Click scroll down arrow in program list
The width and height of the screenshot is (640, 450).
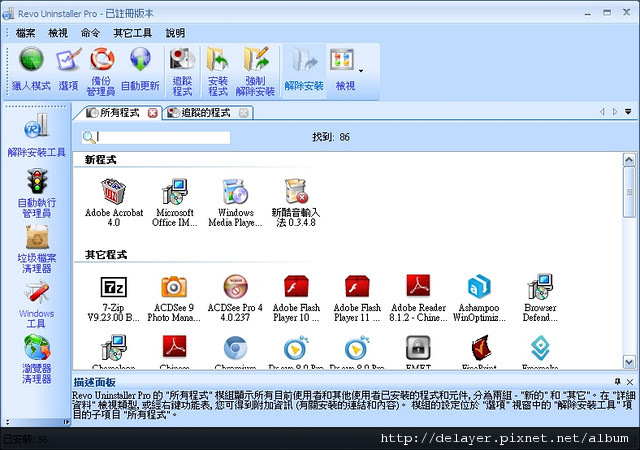tap(629, 362)
